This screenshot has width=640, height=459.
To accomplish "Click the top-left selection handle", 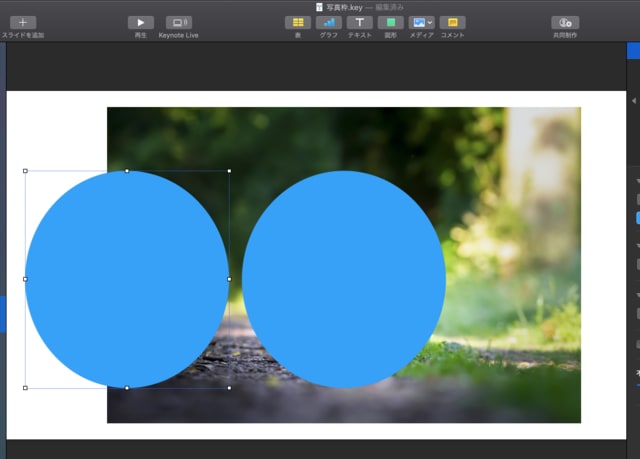I will pyautogui.click(x=25, y=171).
